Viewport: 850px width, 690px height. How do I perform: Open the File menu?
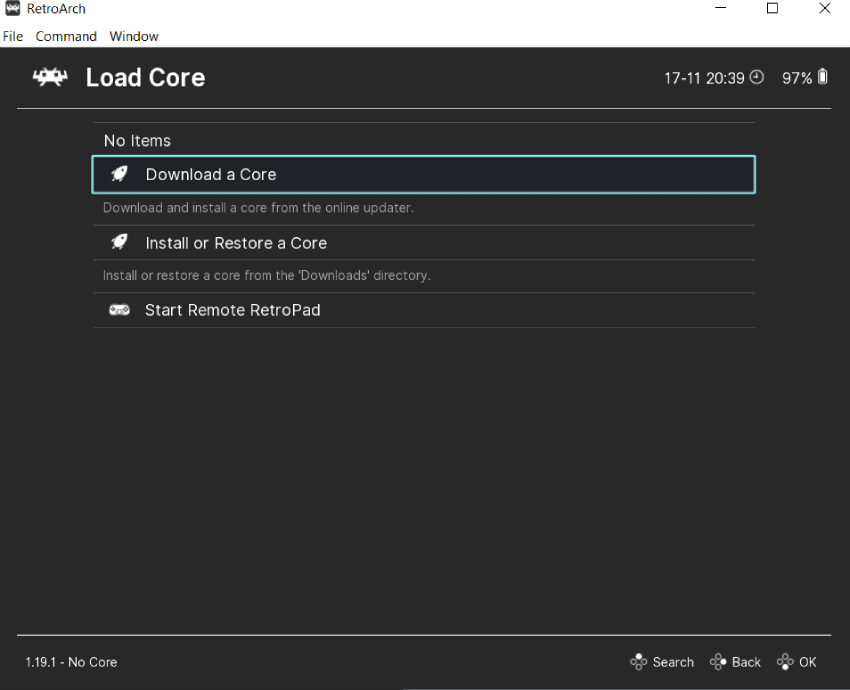point(13,36)
